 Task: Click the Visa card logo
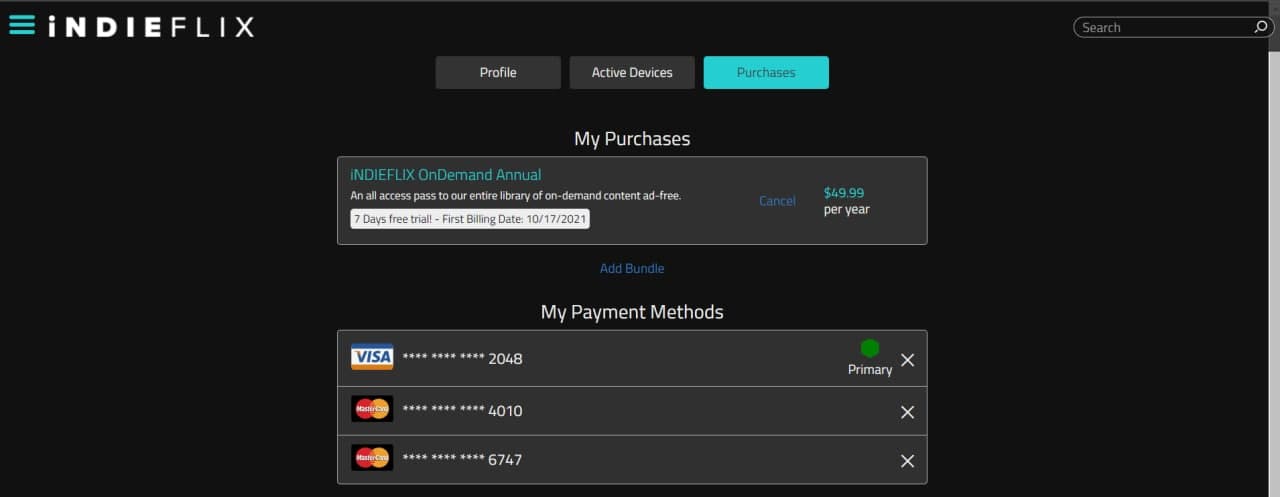click(x=372, y=358)
